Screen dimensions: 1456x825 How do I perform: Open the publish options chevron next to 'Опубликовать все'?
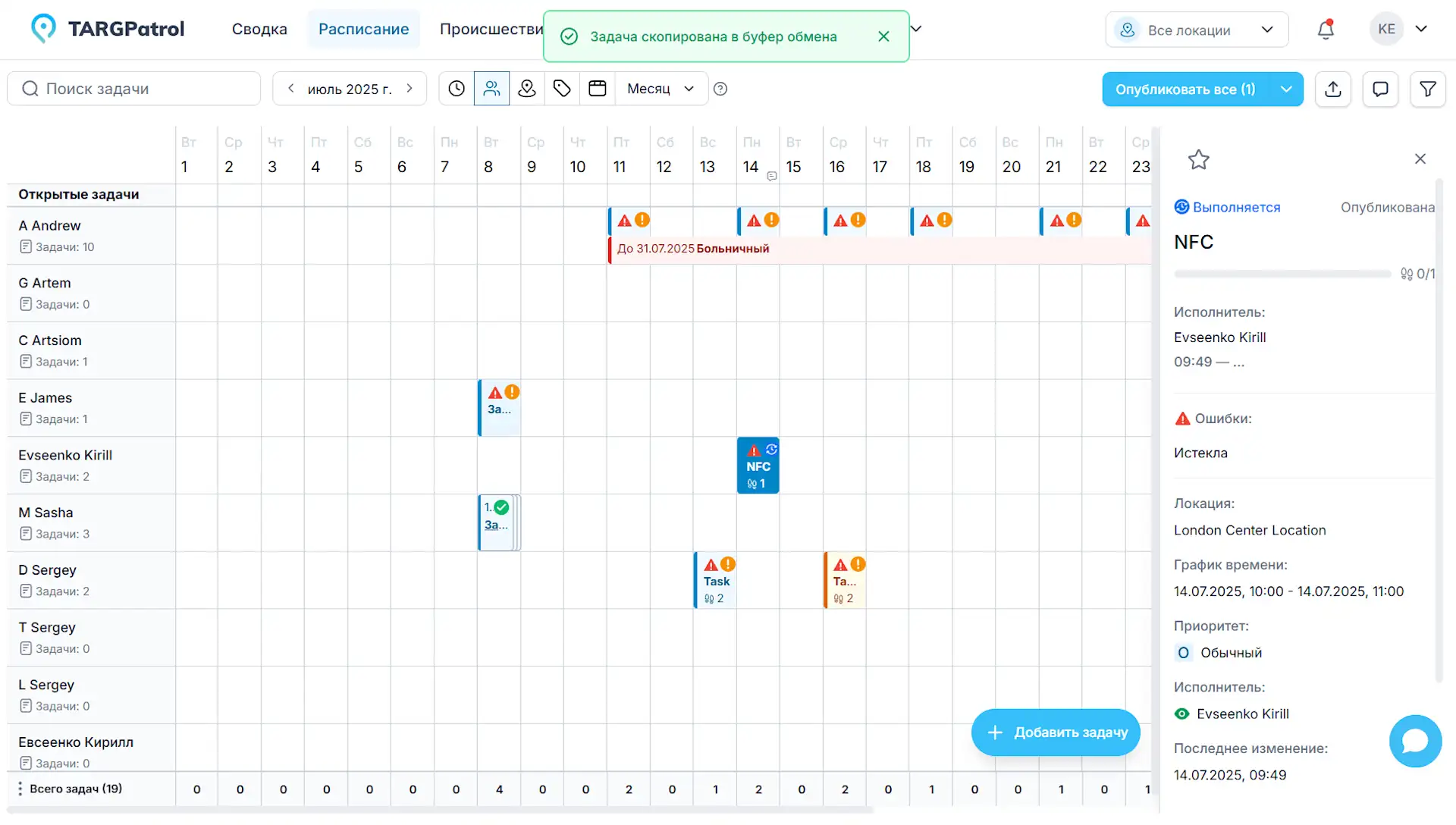1286,89
